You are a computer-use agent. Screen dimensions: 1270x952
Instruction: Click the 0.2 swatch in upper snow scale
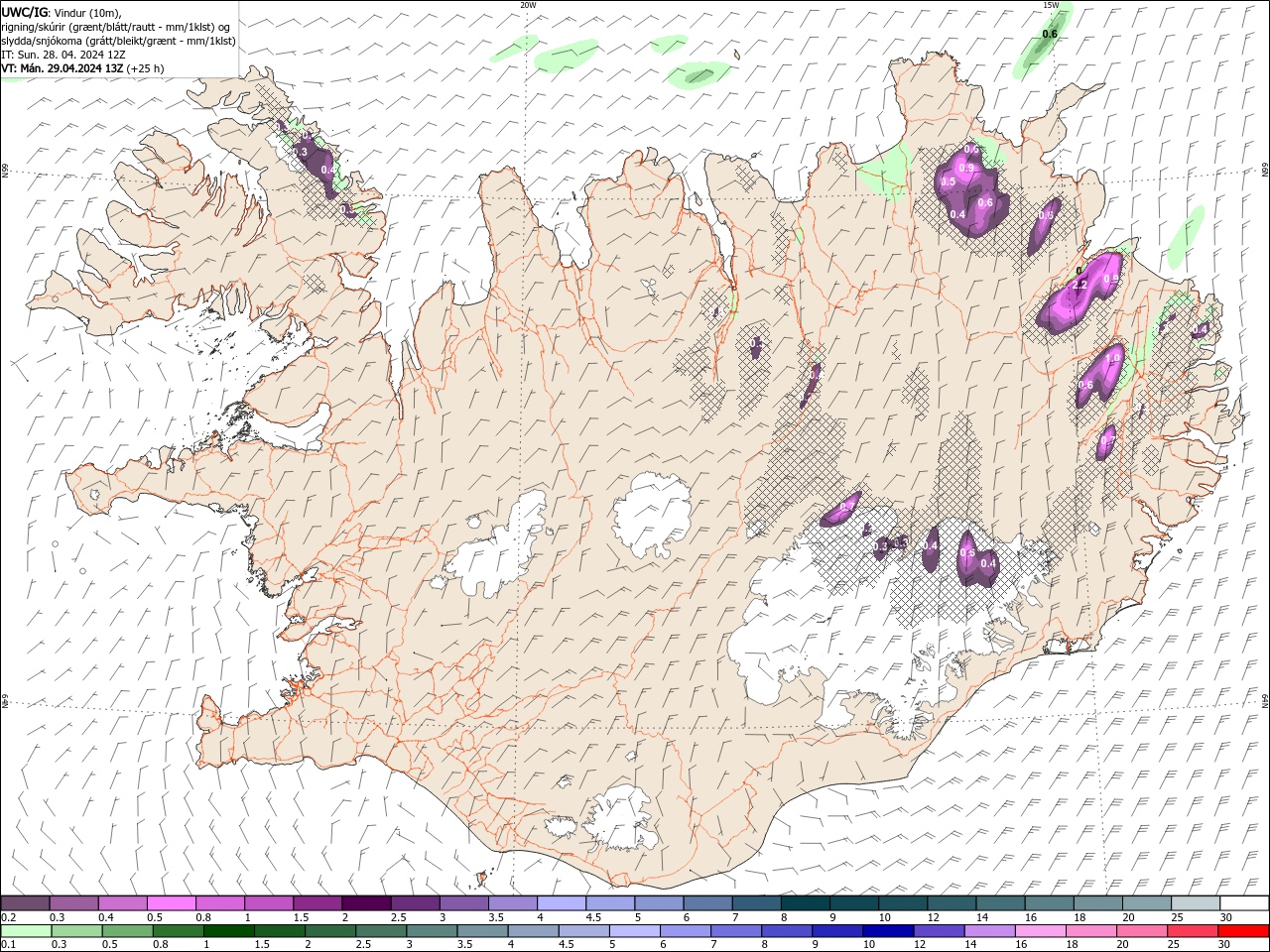pos(26,903)
